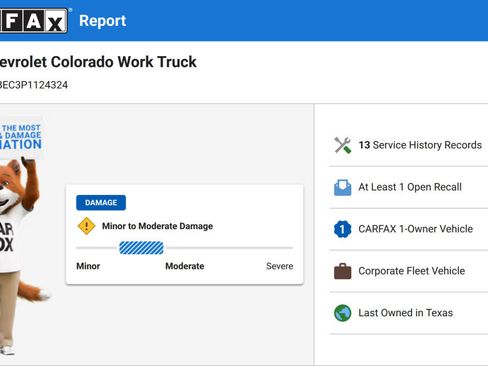Click the CARFAX logo in header
This screenshot has width=488, height=366.
click(x=34, y=21)
